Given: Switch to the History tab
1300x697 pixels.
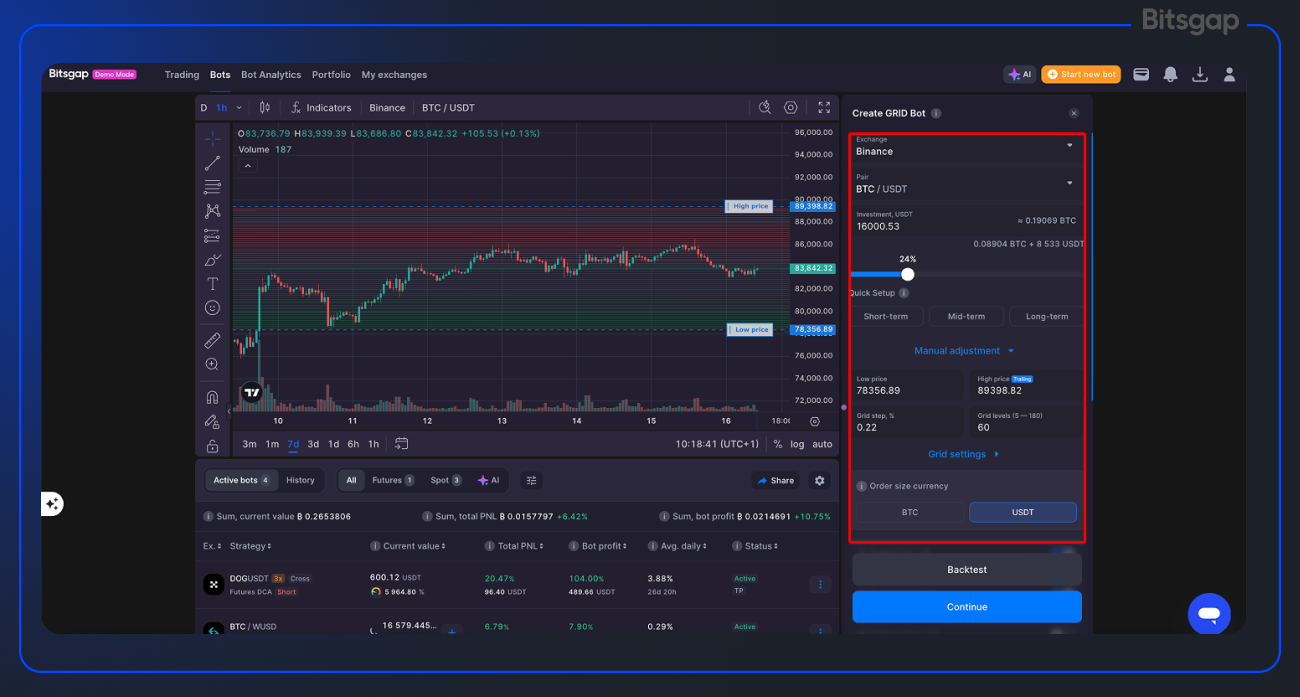Looking at the screenshot, I should click(300, 481).
